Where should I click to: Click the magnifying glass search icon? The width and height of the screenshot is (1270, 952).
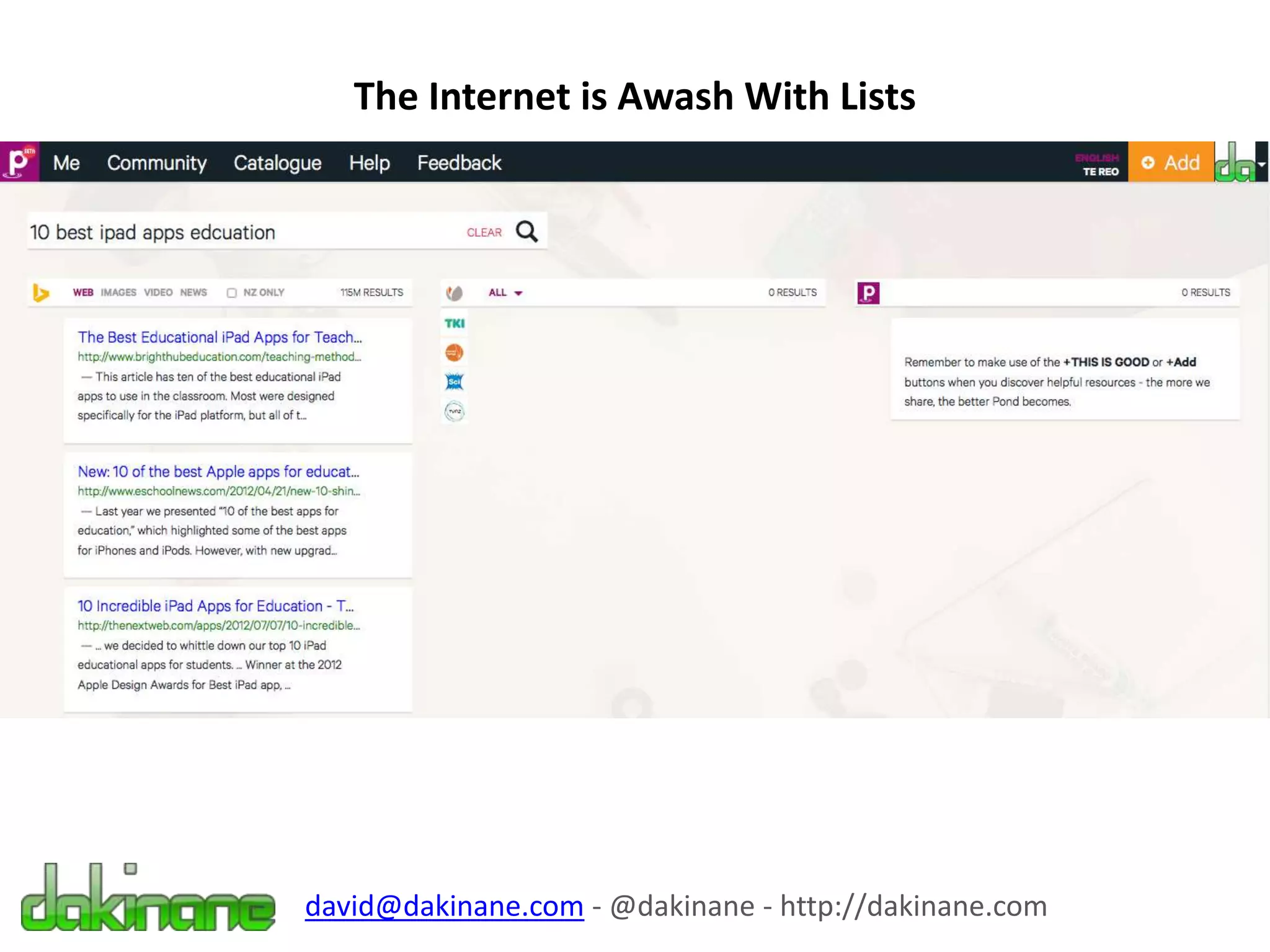[x=526, y=232]
